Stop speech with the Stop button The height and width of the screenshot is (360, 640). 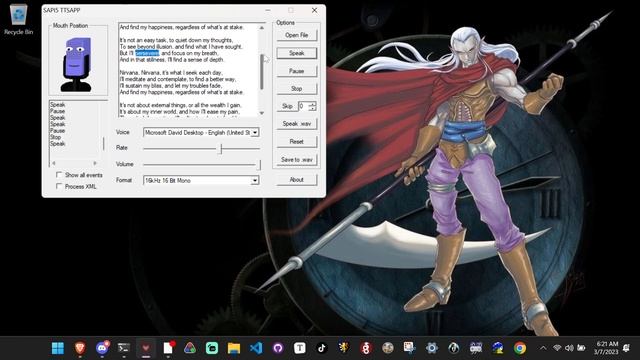(297, 89)
